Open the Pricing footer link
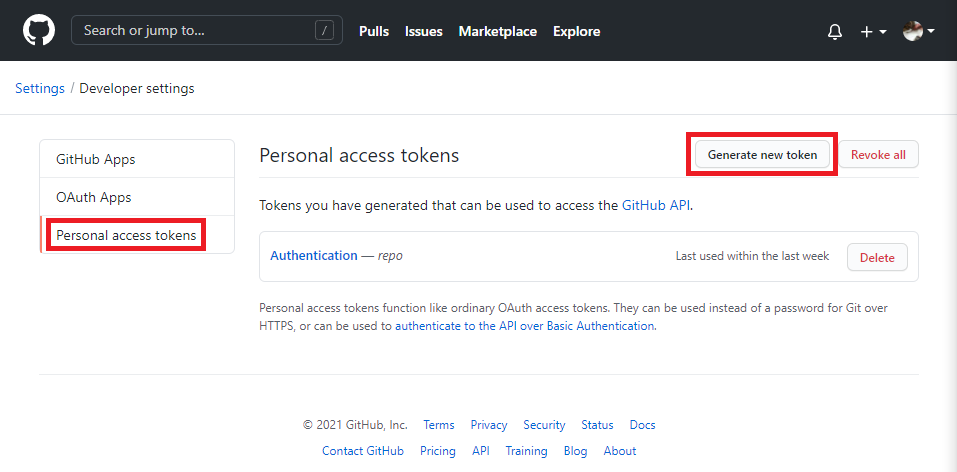Screen dimensions: 957x472 click(438, 451)
